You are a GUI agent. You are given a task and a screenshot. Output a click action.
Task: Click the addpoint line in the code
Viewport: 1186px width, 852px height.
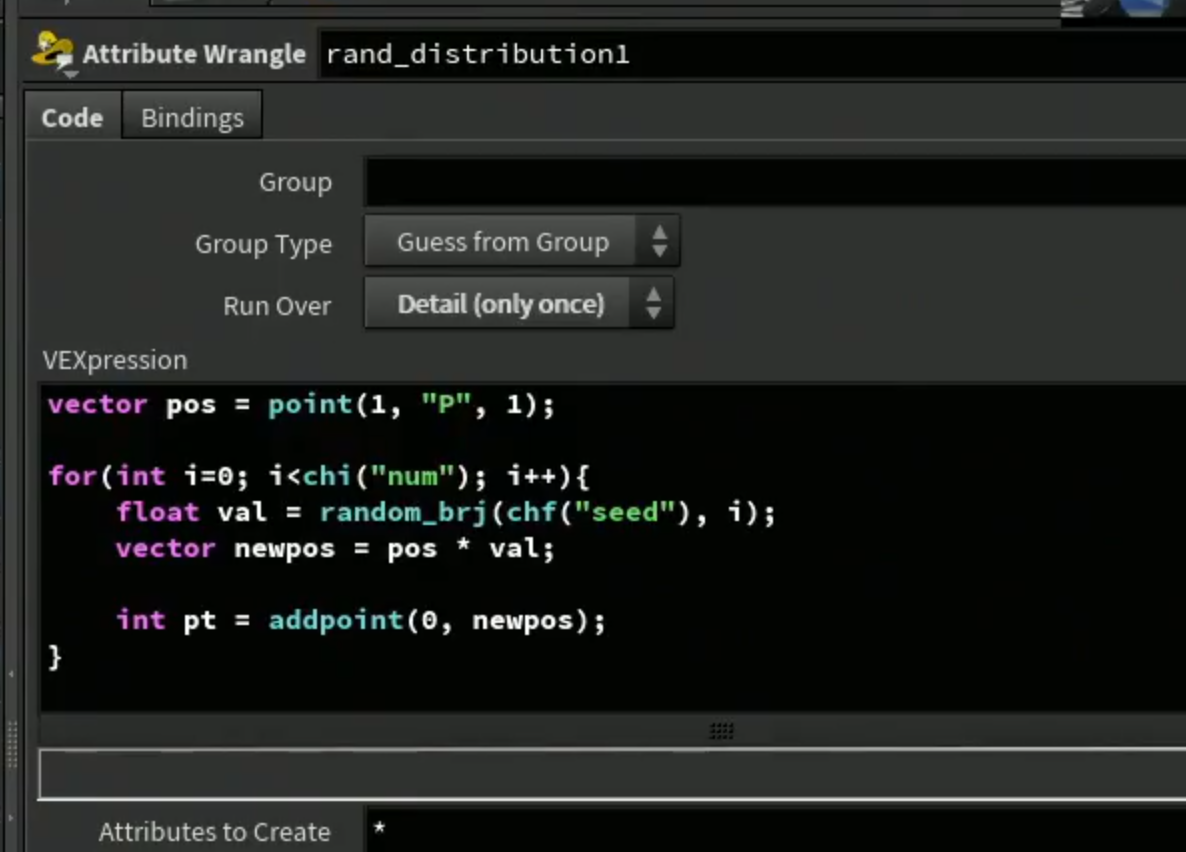pos(361,620)
